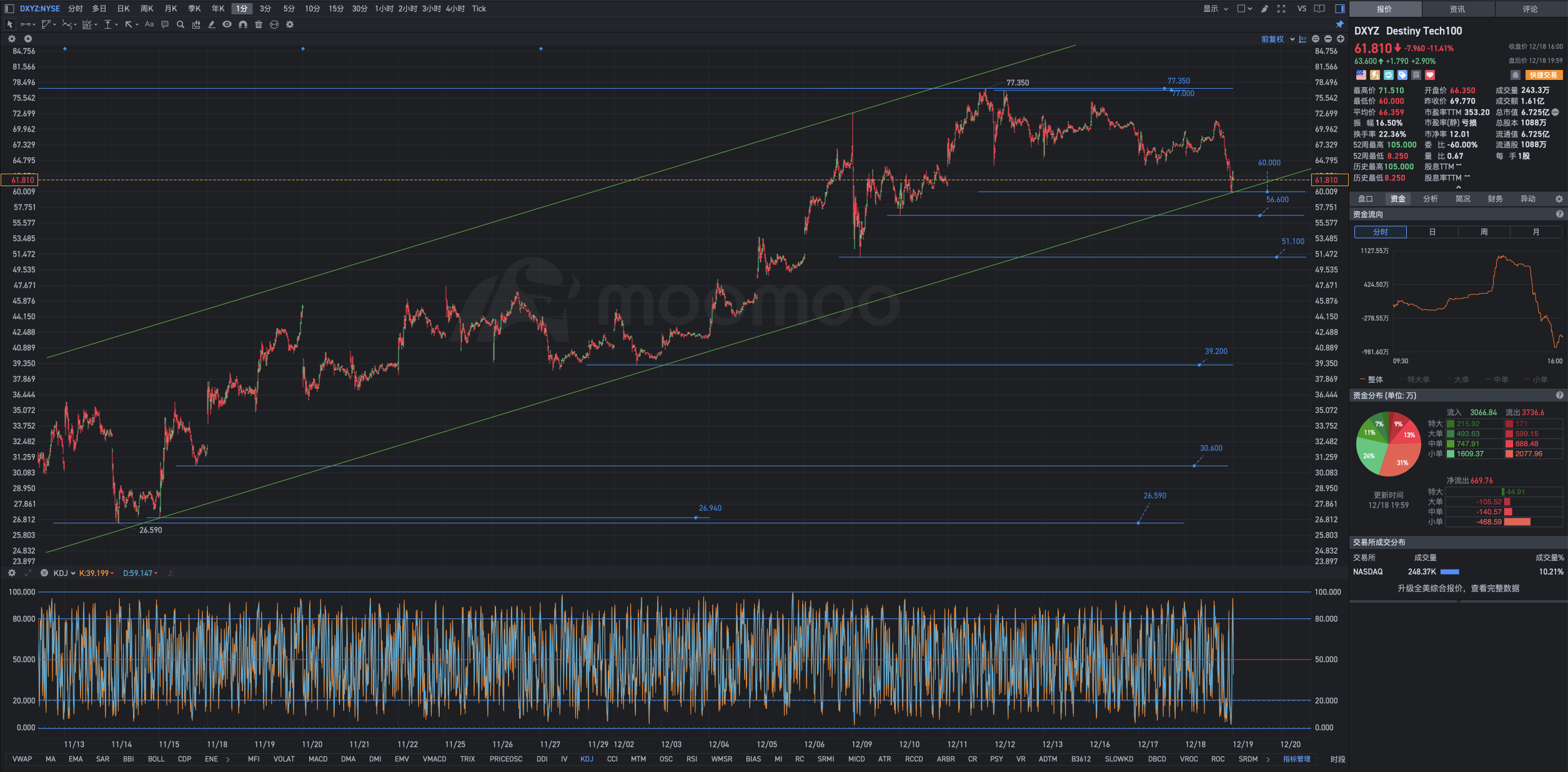Open drawing toolbar settings gear
The width and height of the screenshot is (1568, 772).
pos(290,24)
